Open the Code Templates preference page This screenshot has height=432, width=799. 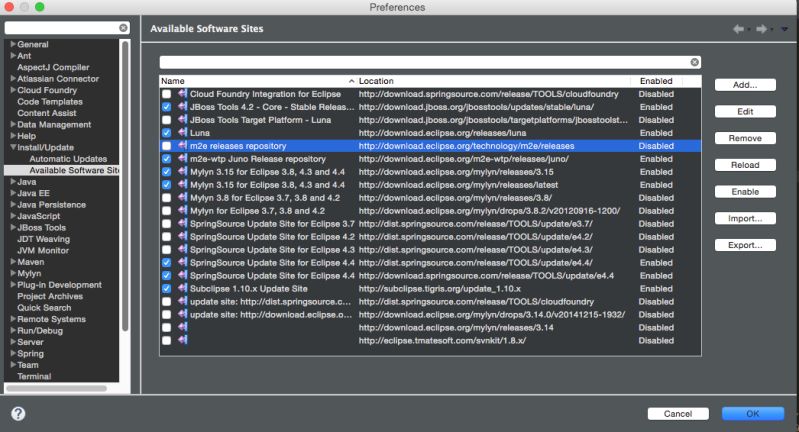(x=50, y=101)
